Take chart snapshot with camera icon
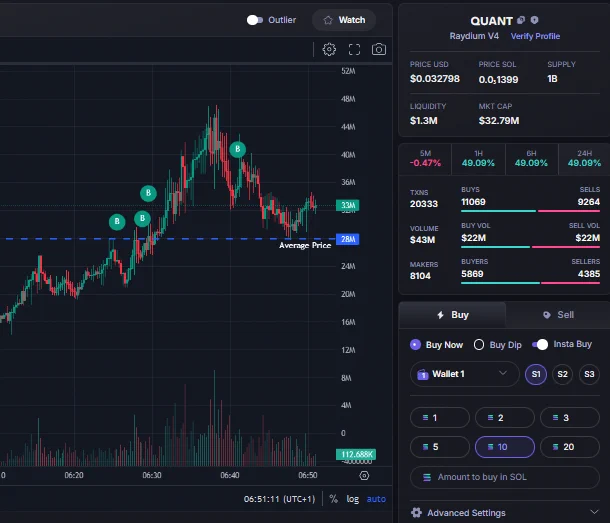This screenshot has height=523, width=610. pos(379,49)
